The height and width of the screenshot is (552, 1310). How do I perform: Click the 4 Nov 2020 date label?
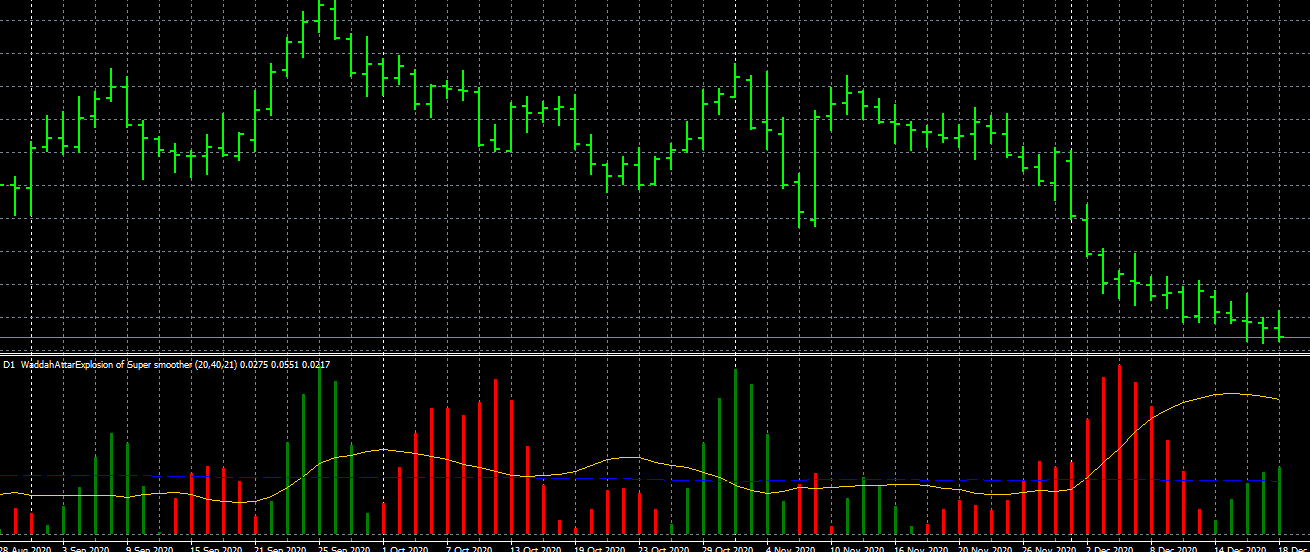pyautogui.click(x=790, y=548)
